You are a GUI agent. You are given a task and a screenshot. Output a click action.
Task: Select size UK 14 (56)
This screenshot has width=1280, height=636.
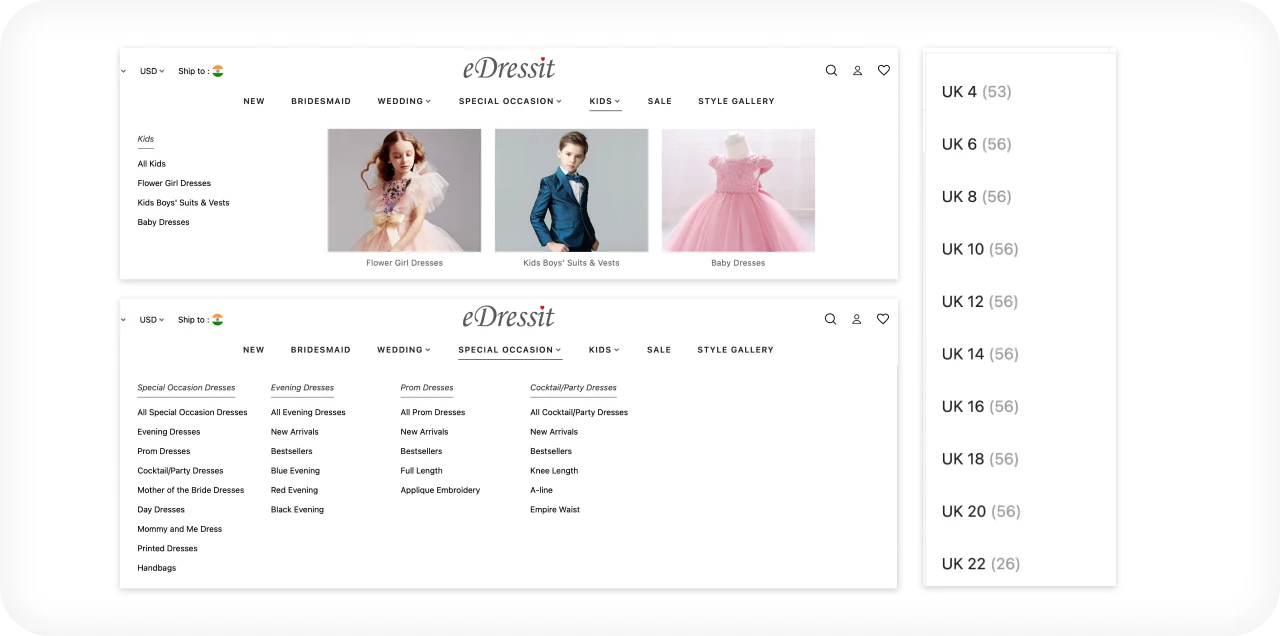coord(980,354)
